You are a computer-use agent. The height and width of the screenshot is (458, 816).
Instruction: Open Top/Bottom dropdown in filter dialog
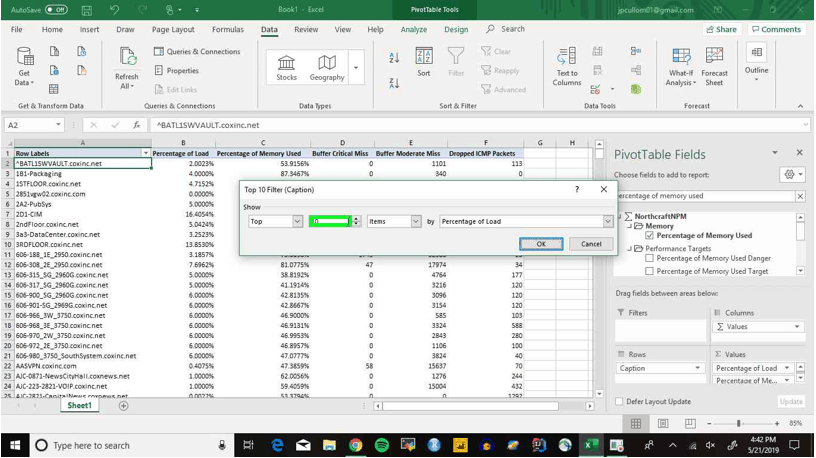click(x=297, y=221)
